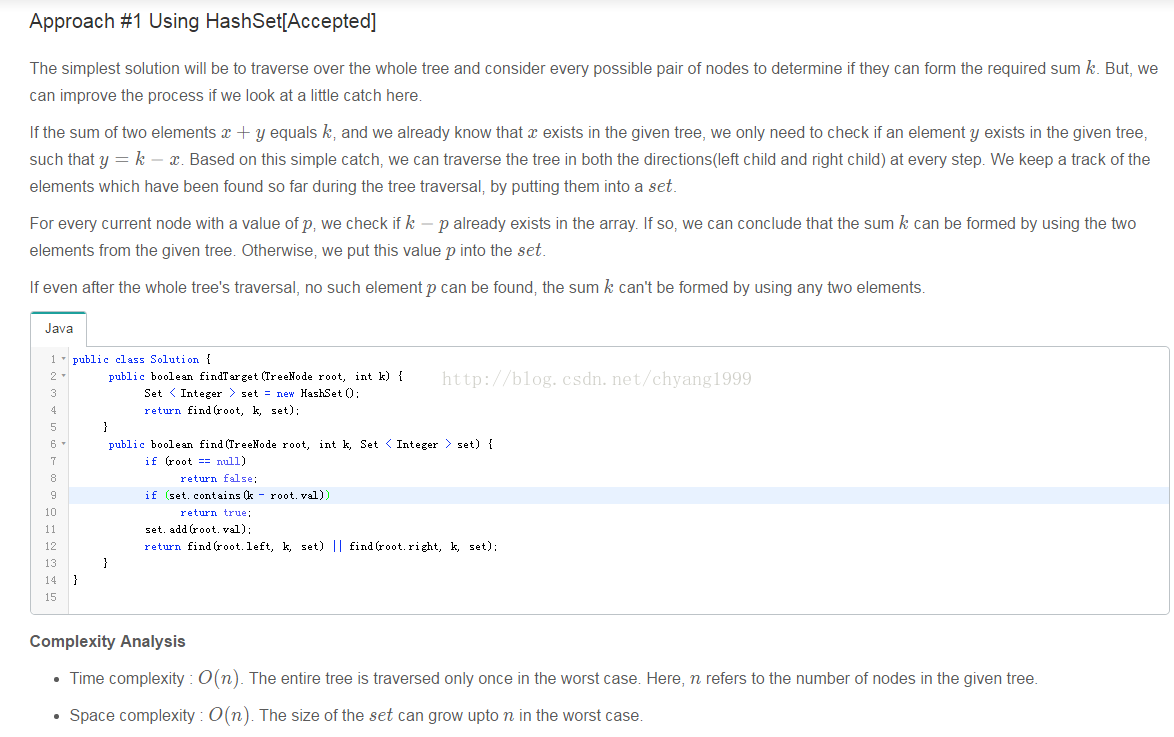Click the 'return true;' statement
This screenshot has width=1174, height=737.
[215, 512]
